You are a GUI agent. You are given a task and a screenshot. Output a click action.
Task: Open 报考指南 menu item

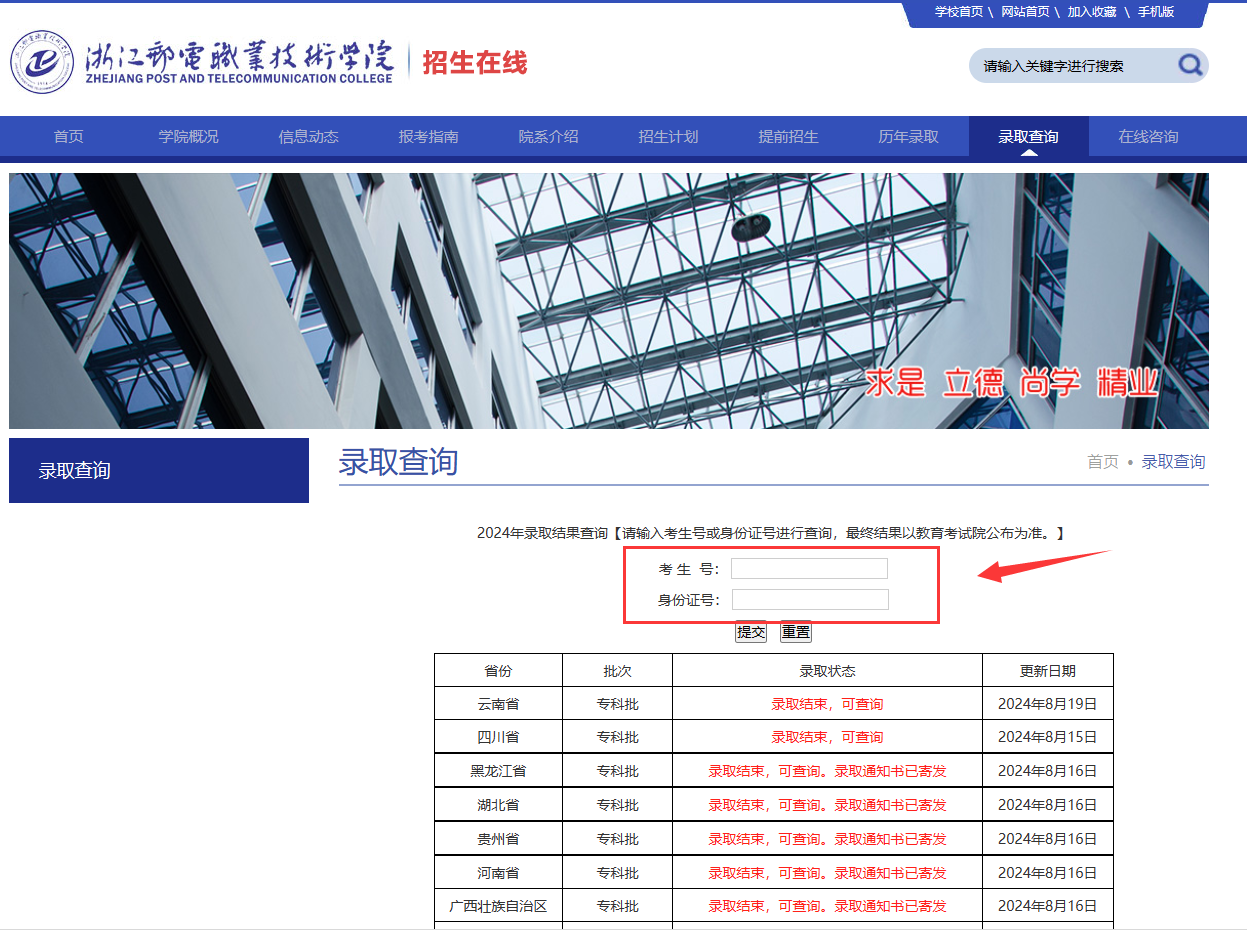click(x=428, y=137)
